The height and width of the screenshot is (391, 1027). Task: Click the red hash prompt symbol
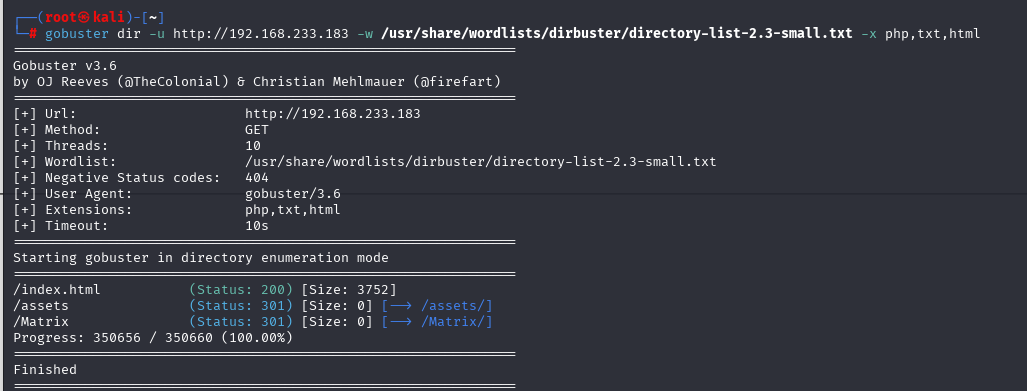click(33, 33)
